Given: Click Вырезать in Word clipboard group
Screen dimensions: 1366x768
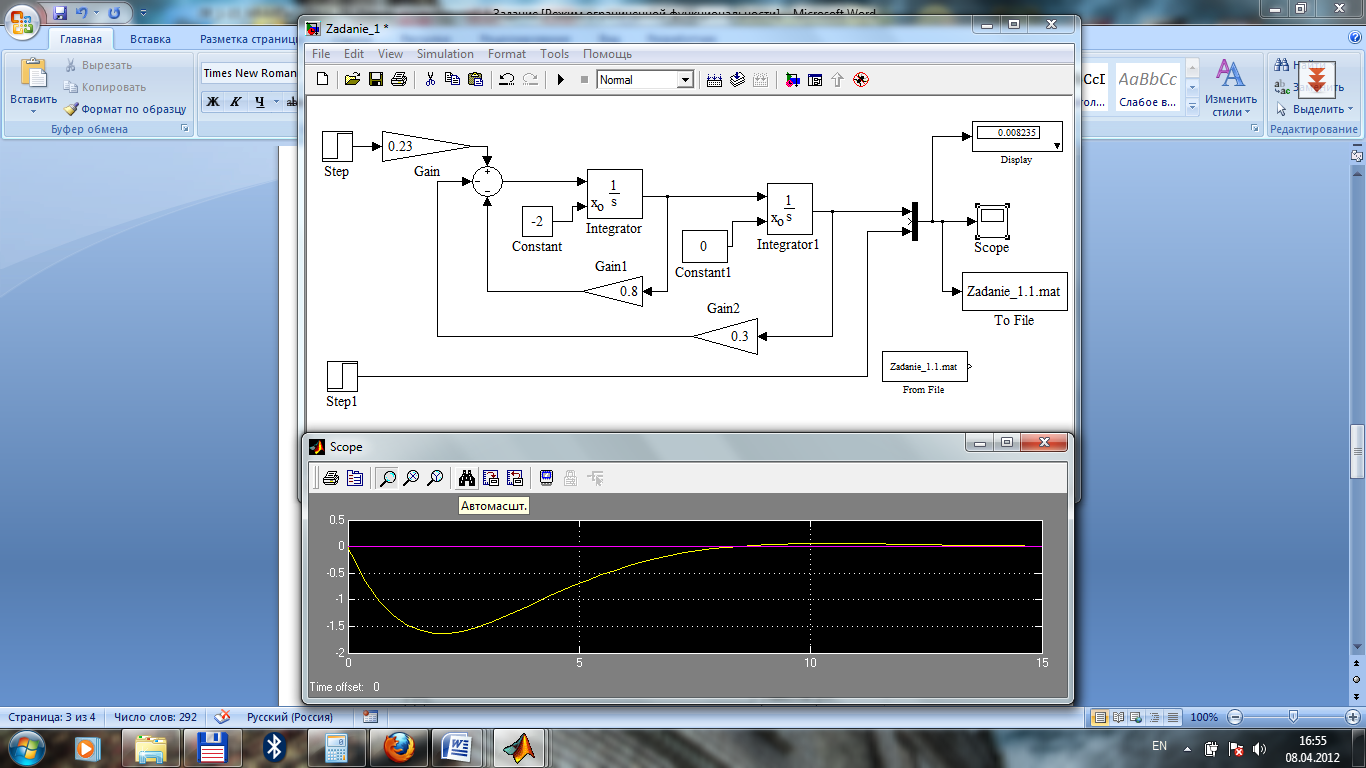Looking at the screenshot, I should [x=98, y=65].
